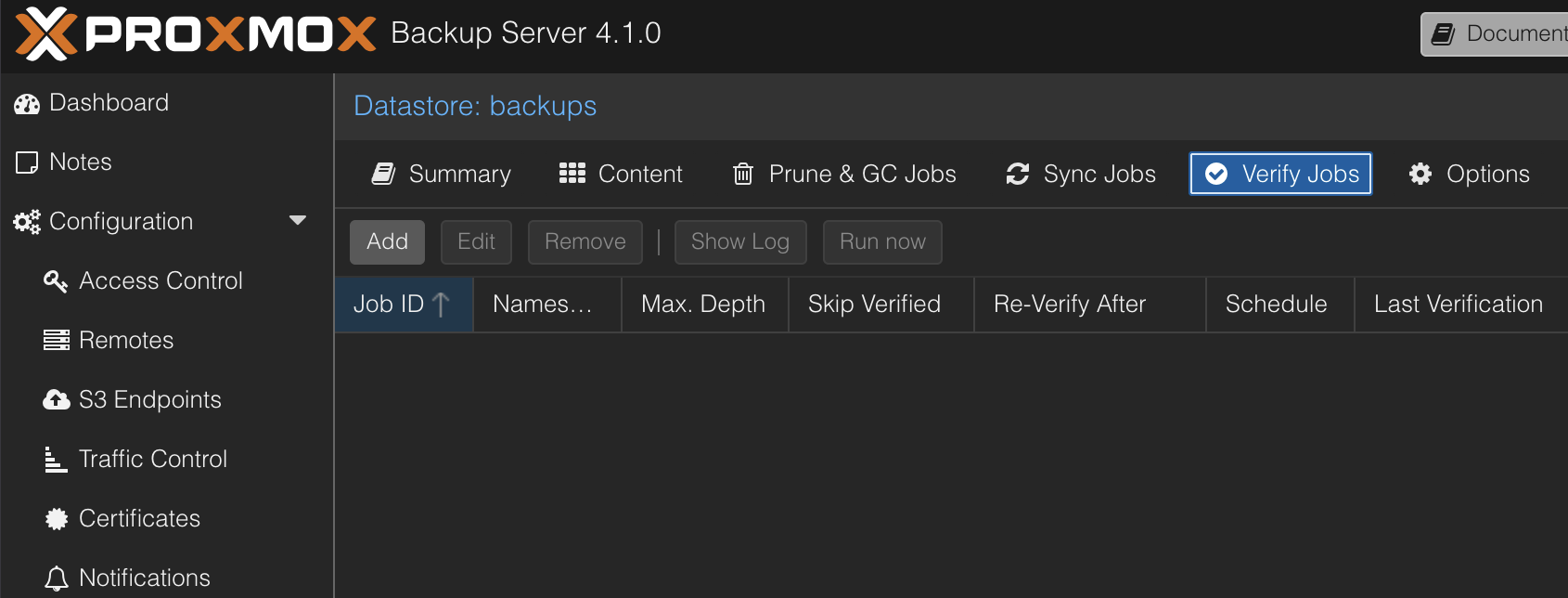Switch to the Summary tab

click(441, 174)
